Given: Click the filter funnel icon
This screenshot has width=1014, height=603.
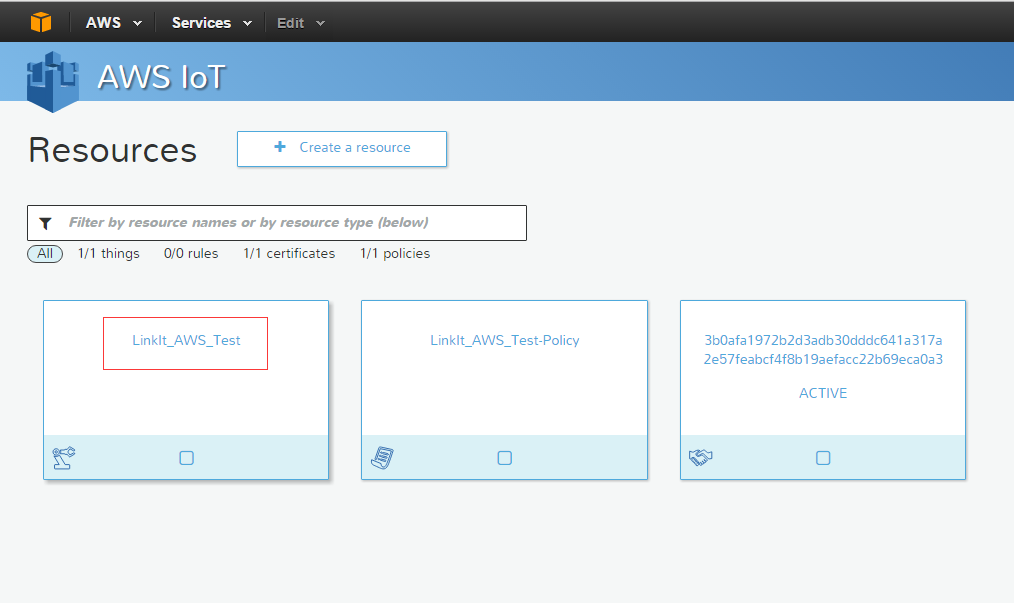Looking at the screenshot, I should [x=45, y=223].
